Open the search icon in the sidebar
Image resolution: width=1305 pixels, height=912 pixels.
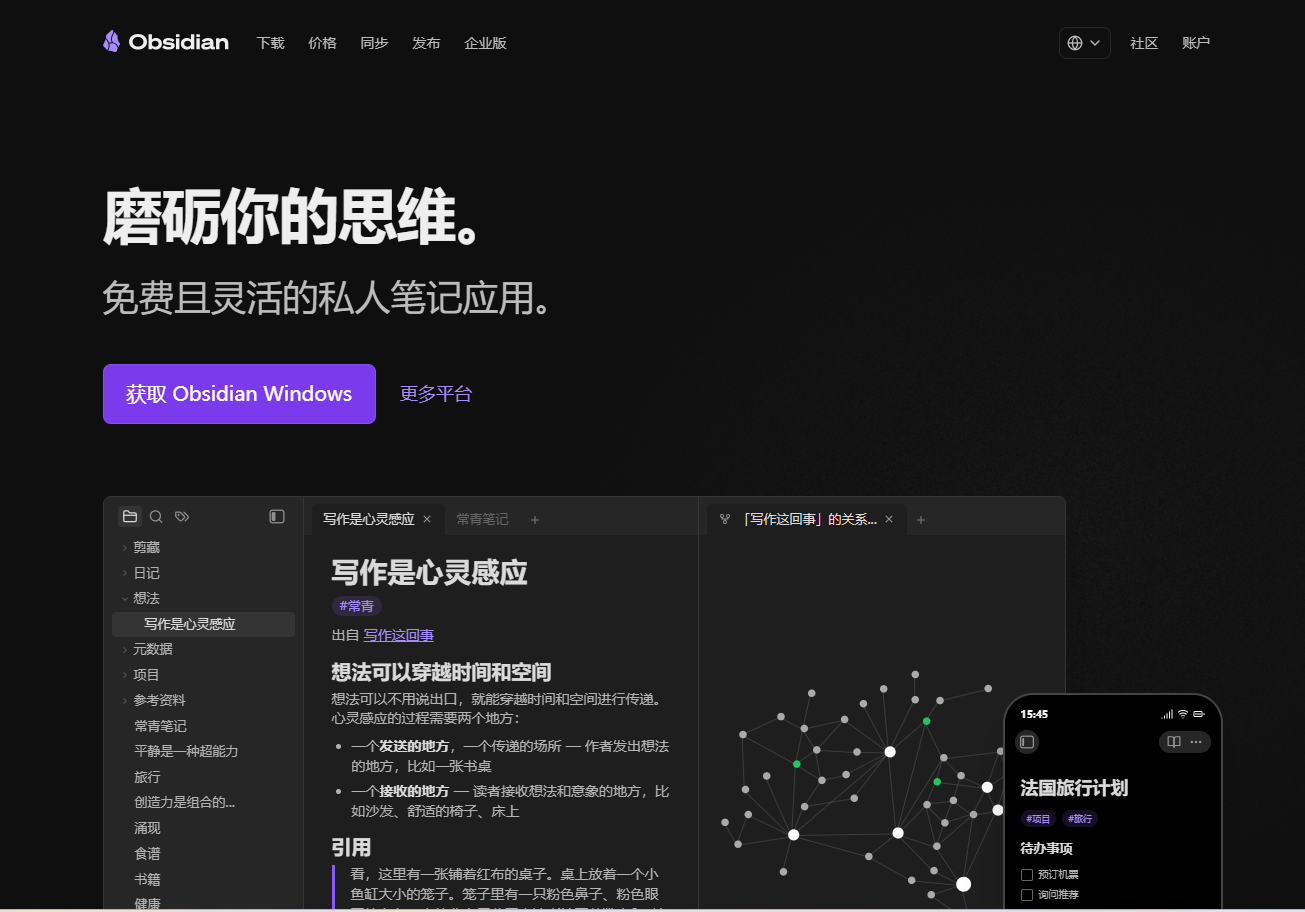pos(156,516)
